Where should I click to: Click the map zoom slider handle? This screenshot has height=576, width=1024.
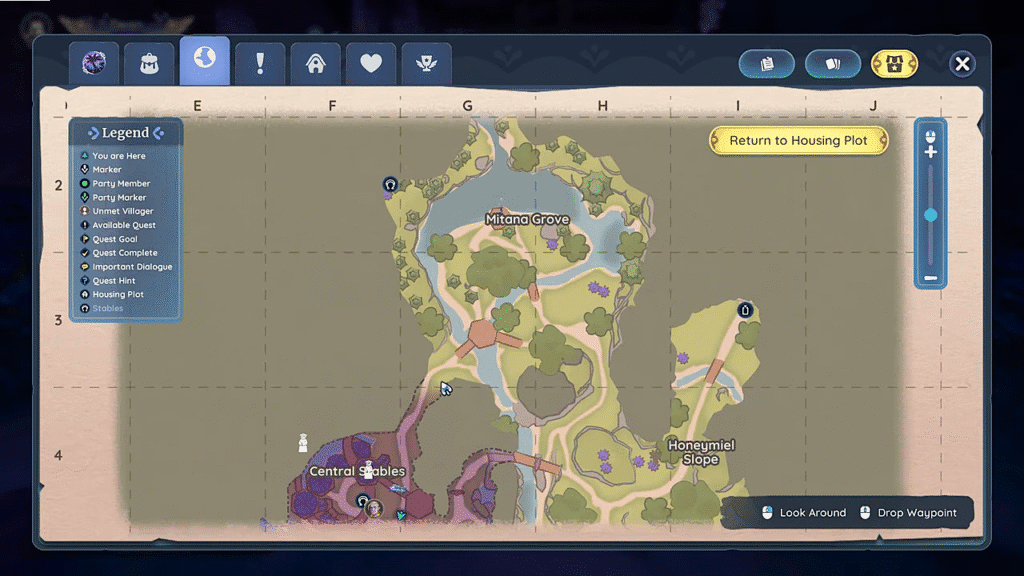point(931,215)
